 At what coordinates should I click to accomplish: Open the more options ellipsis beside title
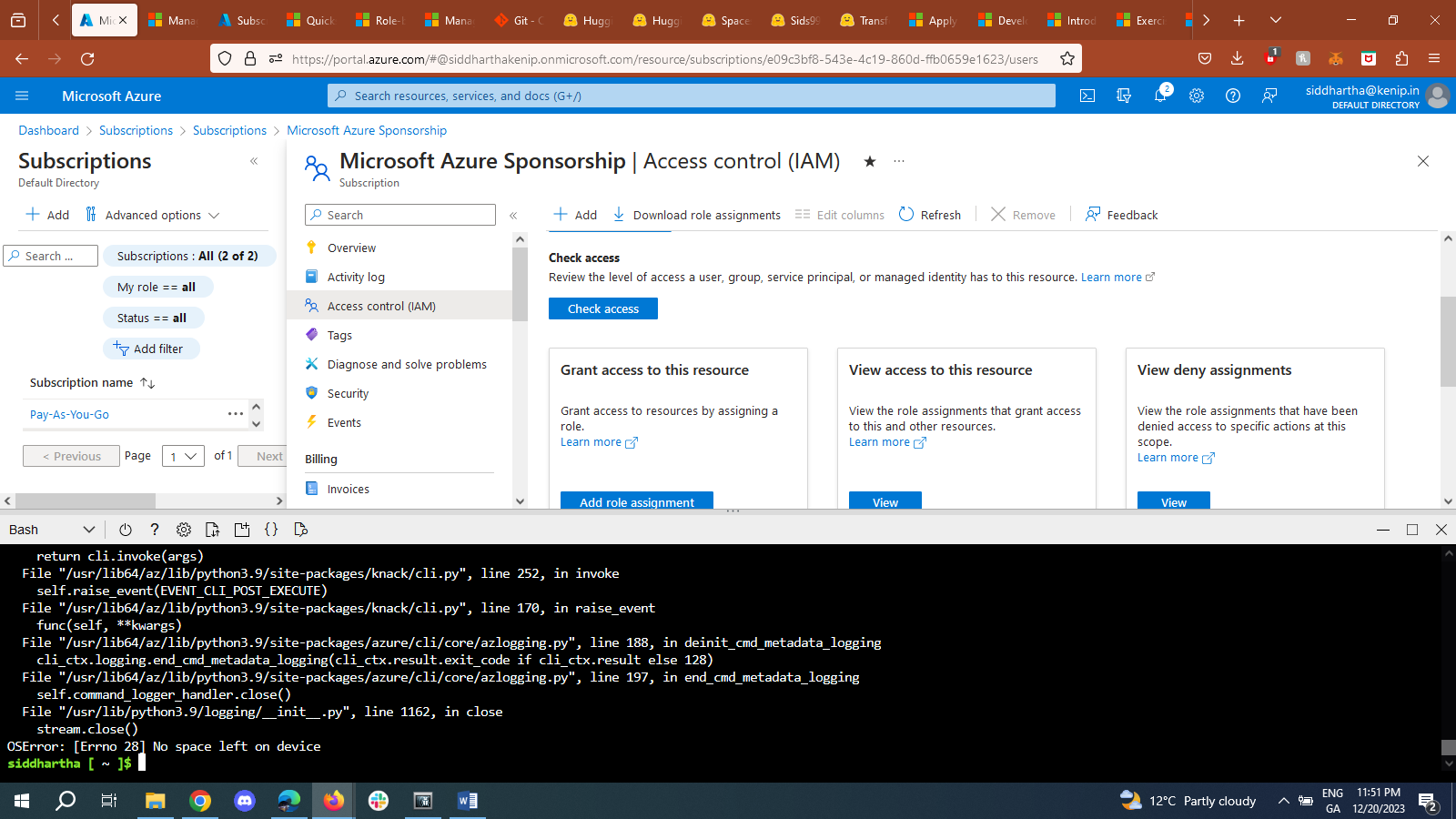point(899,161)
